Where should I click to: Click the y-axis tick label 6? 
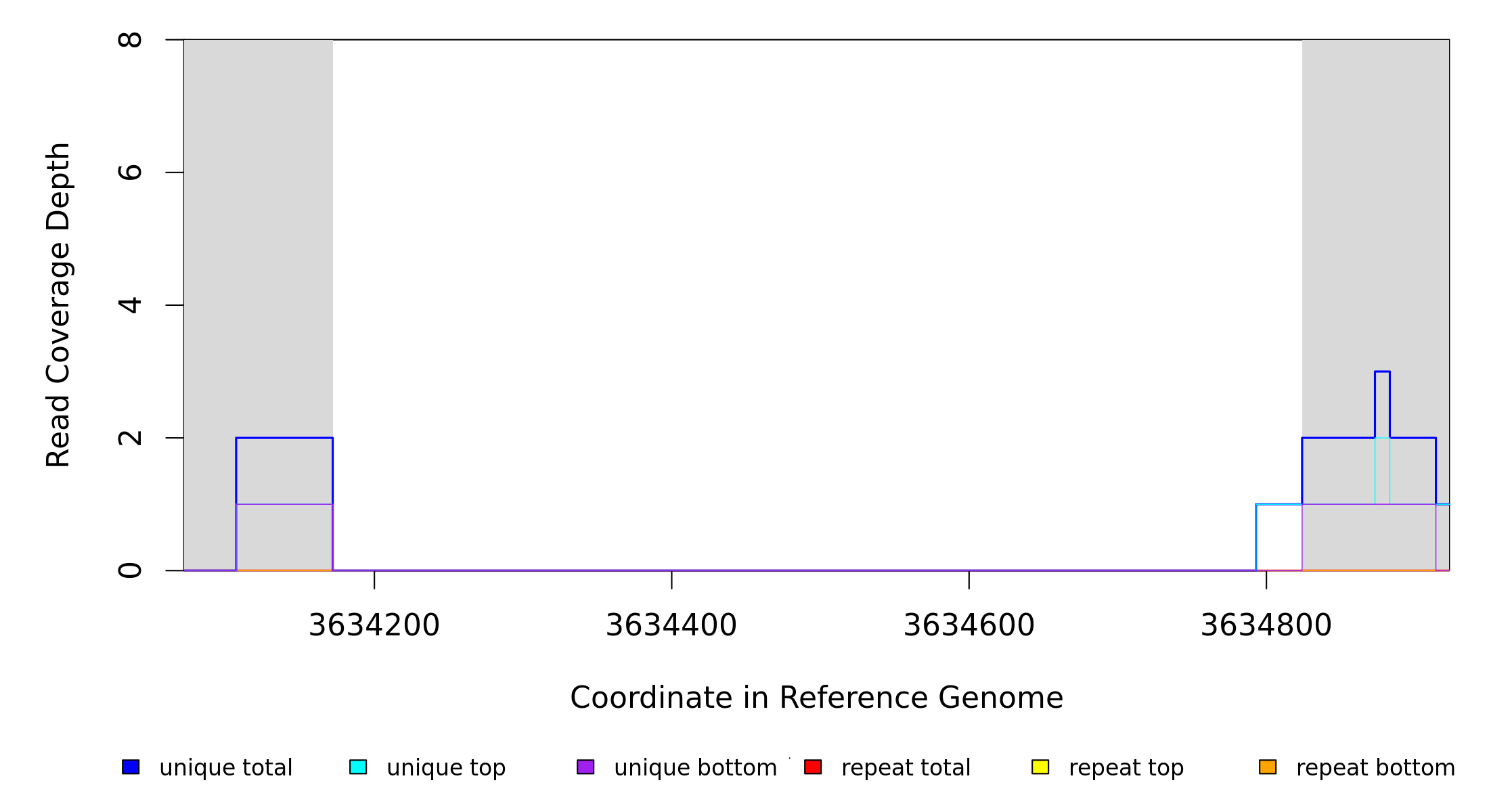[130, 173]
